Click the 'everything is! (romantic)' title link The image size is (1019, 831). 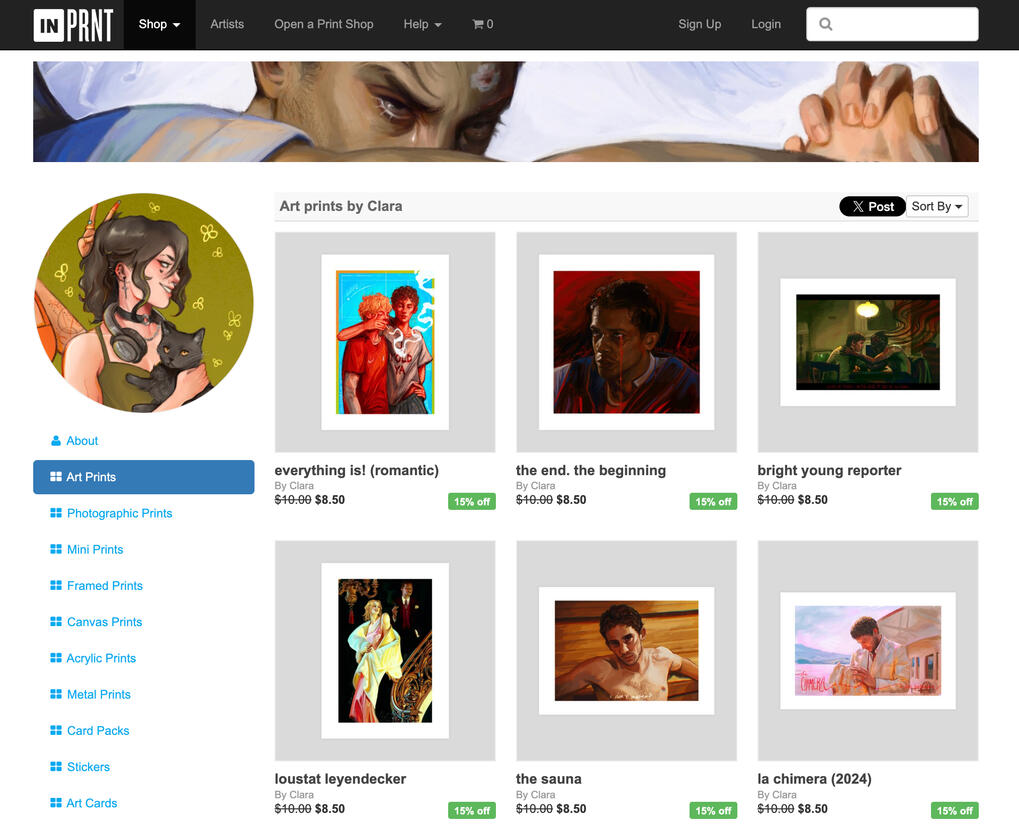[x=357, y=470]
